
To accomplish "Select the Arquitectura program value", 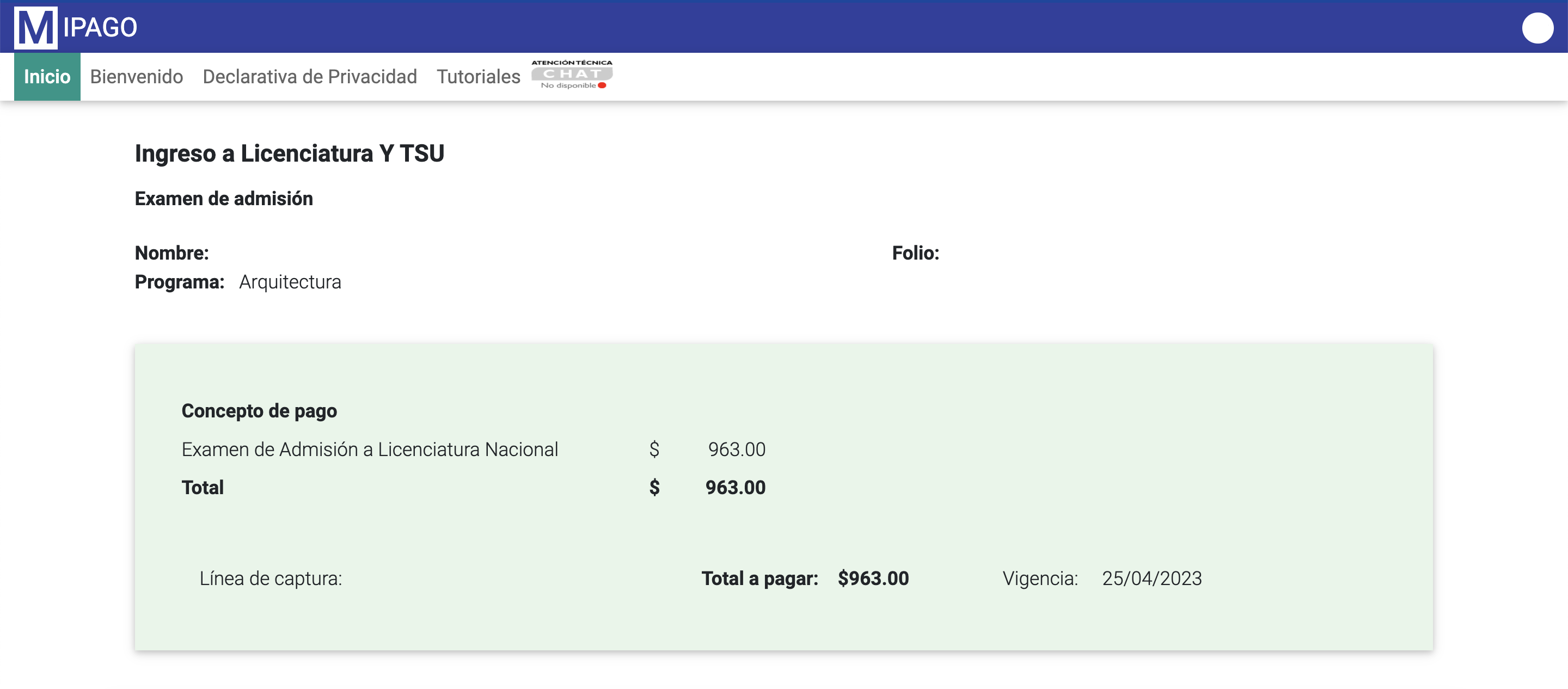I will (290, 282).
